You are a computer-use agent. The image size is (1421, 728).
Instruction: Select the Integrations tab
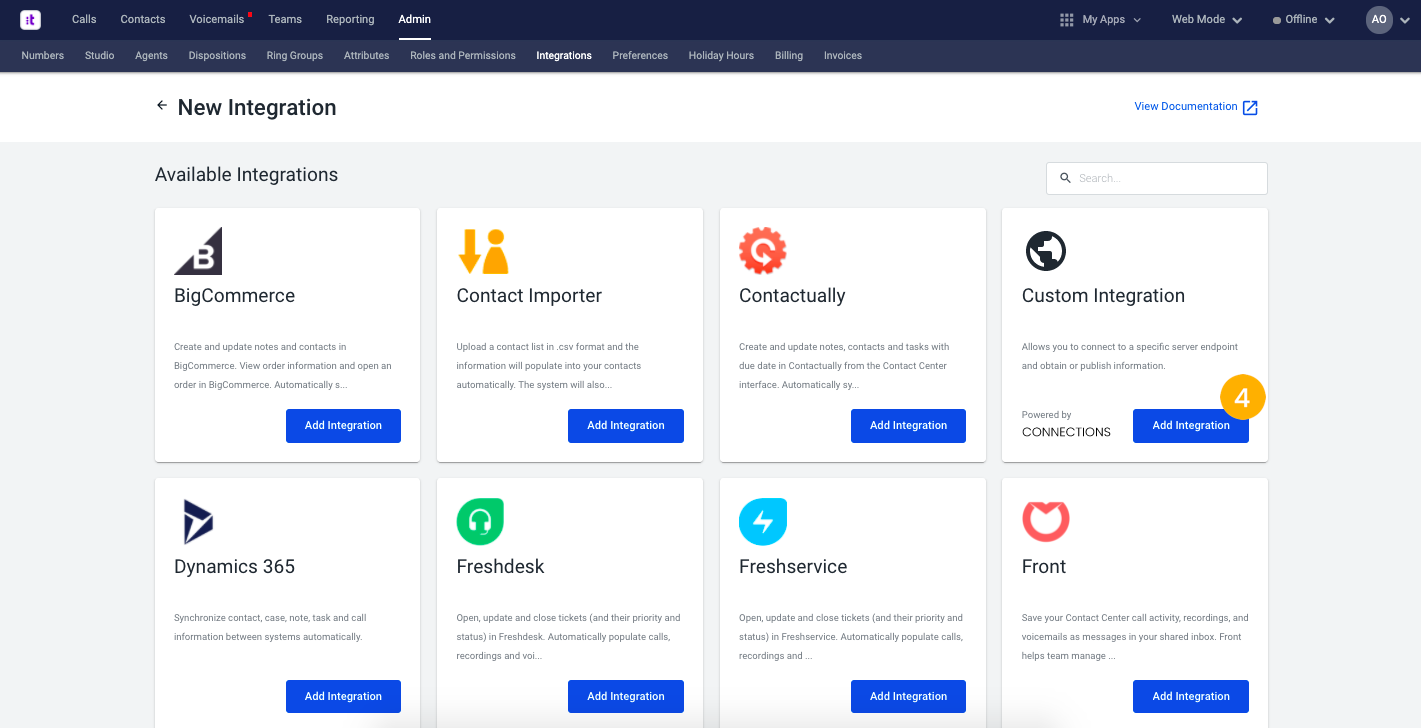(x=564, y=55)
